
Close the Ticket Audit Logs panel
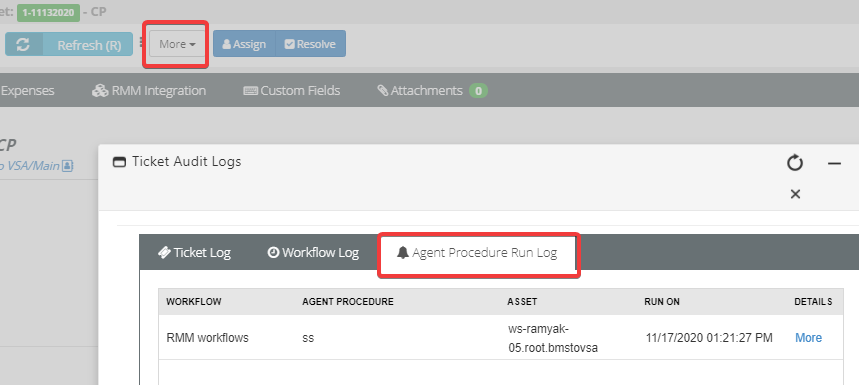click(x=795, y=194)
